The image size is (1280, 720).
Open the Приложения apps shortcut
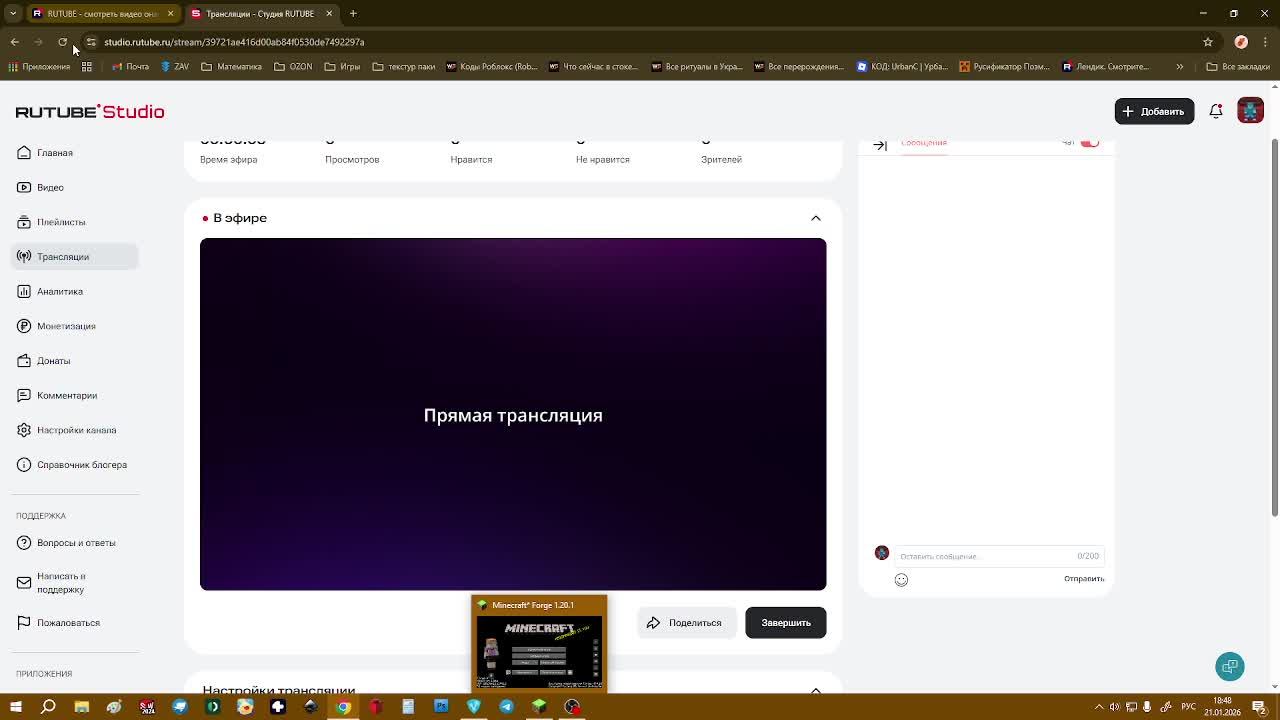coord(39,67)
